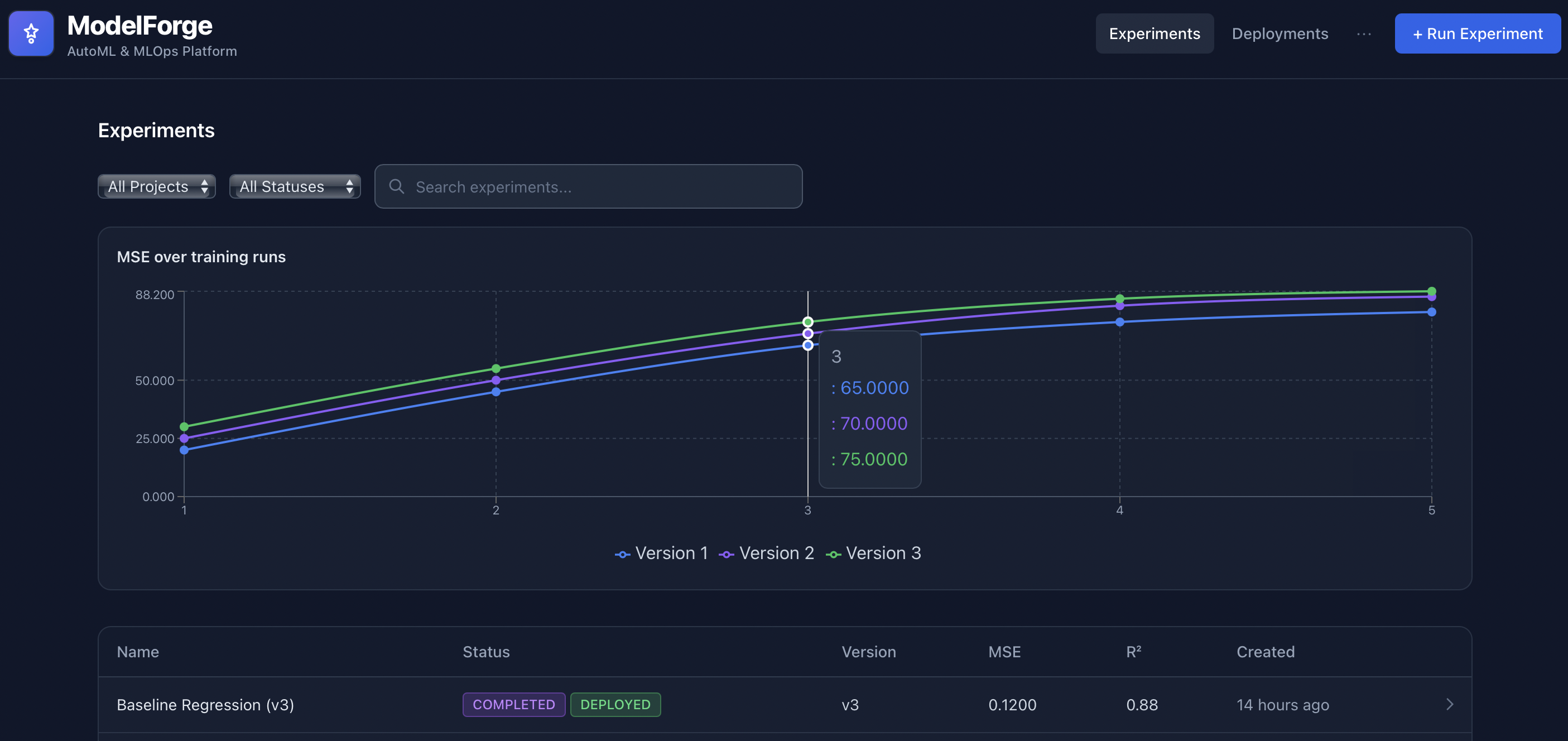Select the Experiments tab

[1155, 33]
